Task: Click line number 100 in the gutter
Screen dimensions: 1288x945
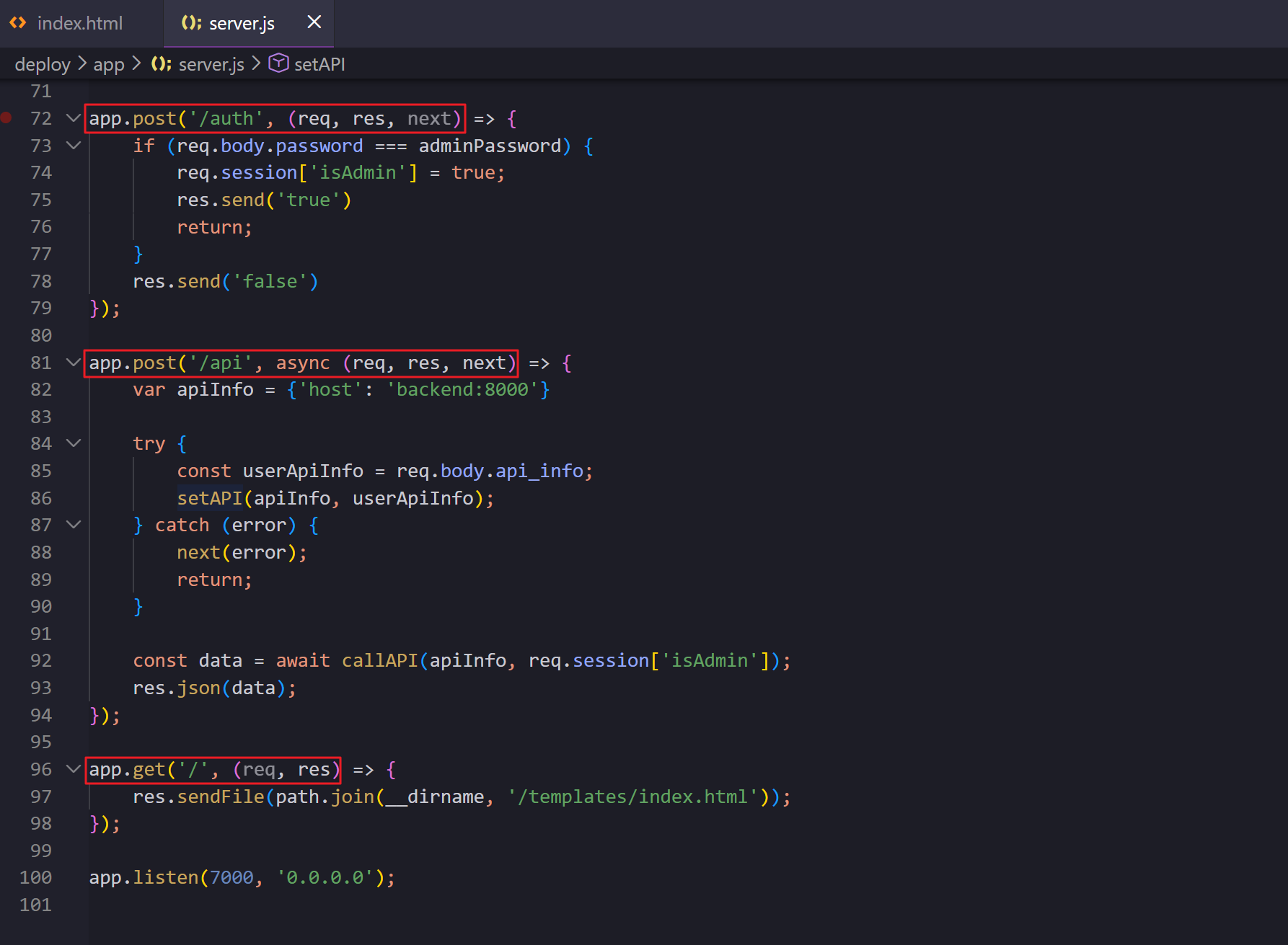Action: tap(36, 877)
